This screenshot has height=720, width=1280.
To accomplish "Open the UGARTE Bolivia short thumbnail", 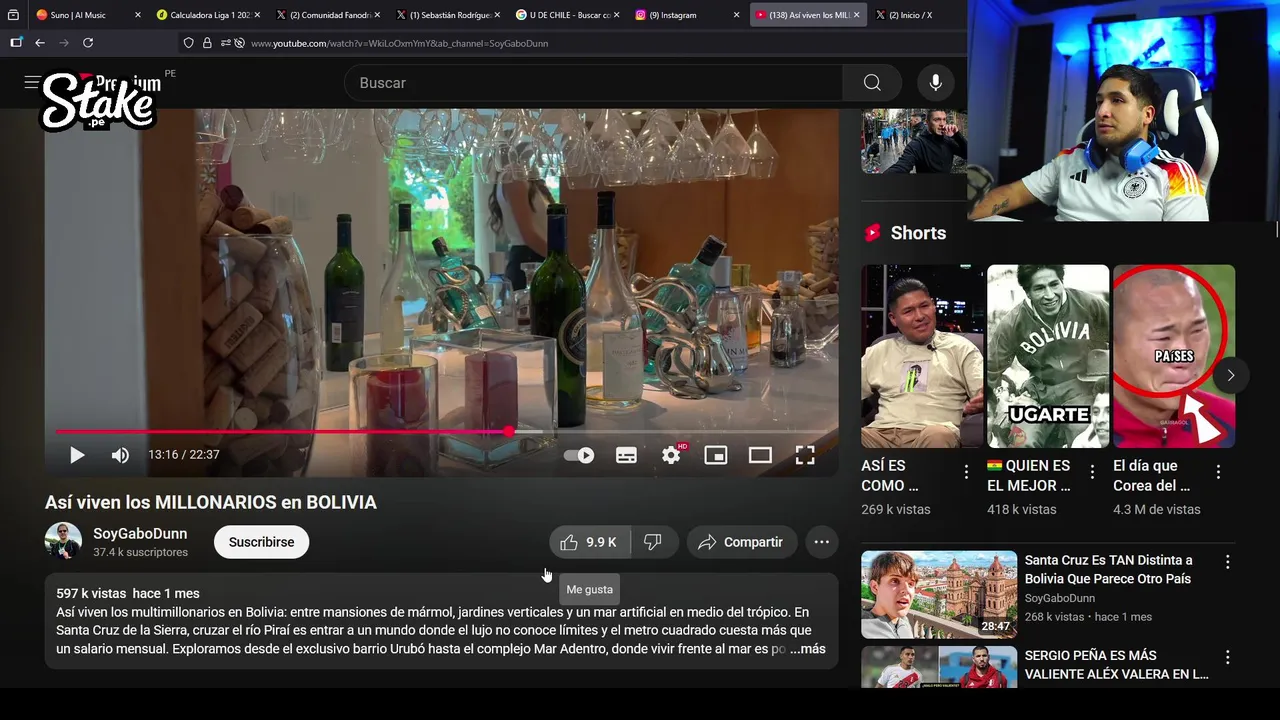I will [x=1048, y=356].
